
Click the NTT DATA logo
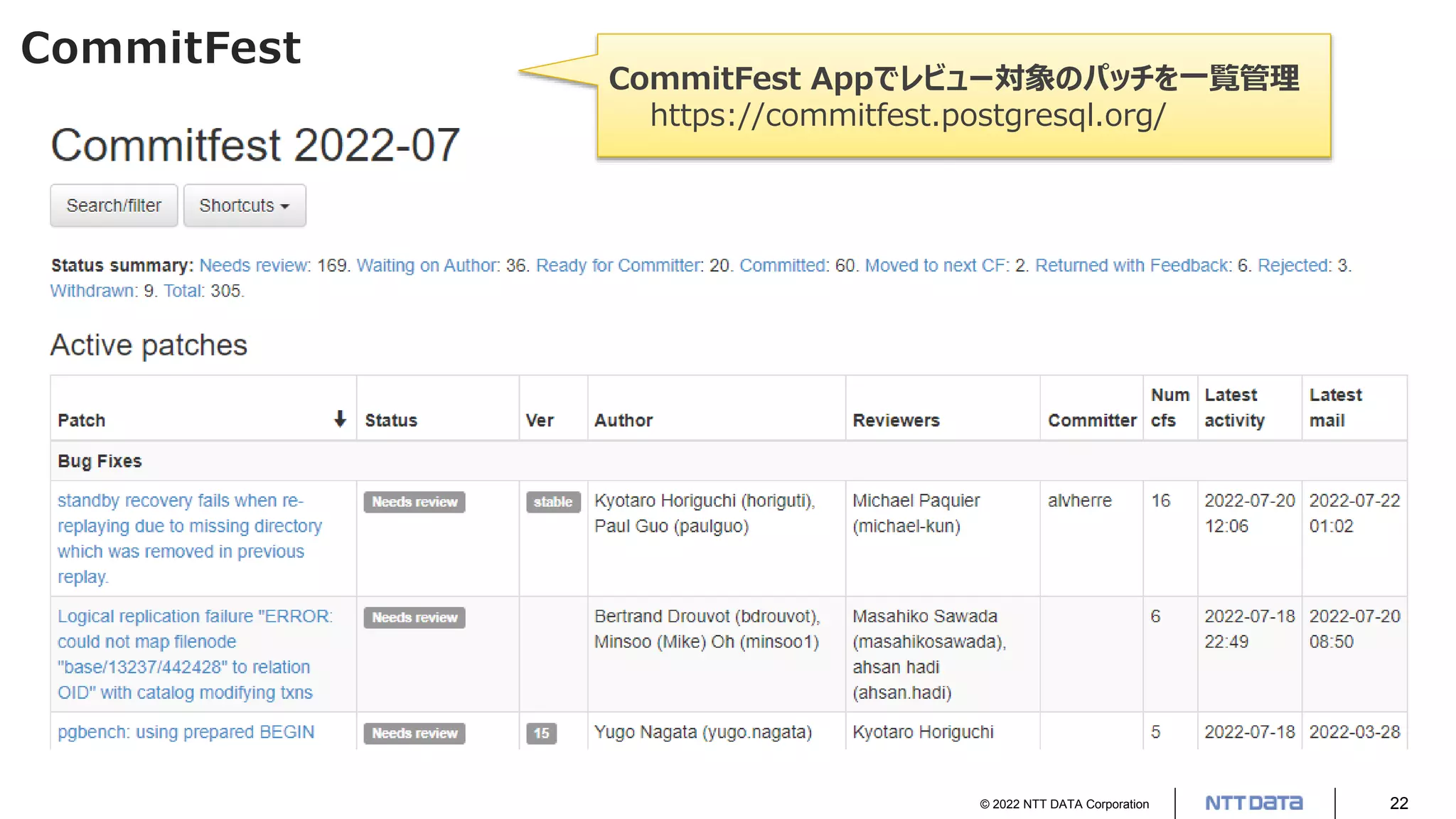click(x=1254, y=803)
